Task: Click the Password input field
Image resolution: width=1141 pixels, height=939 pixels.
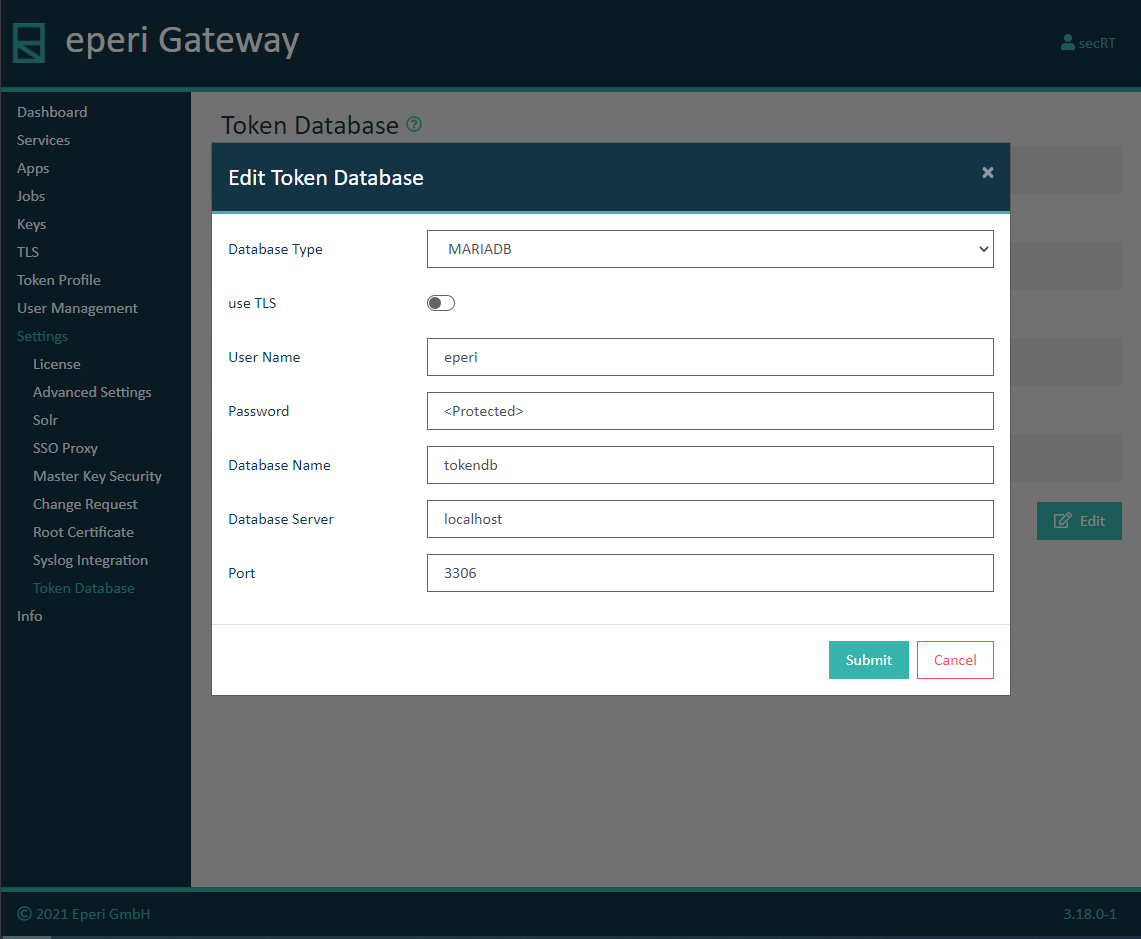Action: coord(710,411)
